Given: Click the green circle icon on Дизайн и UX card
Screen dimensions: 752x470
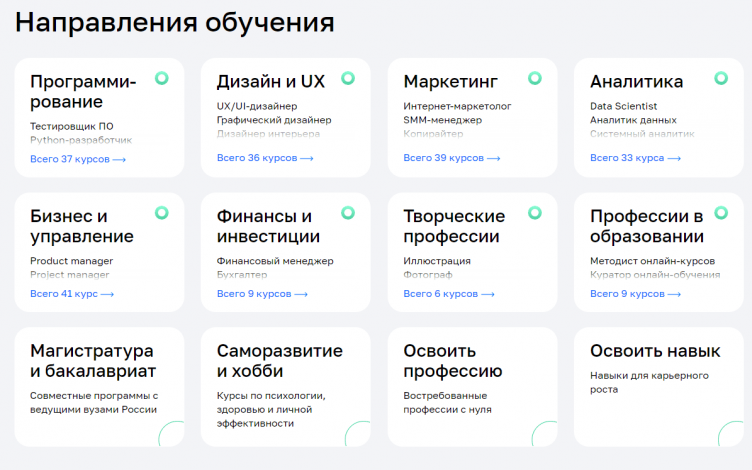Looking at the screenshot, I should point(348,78).
